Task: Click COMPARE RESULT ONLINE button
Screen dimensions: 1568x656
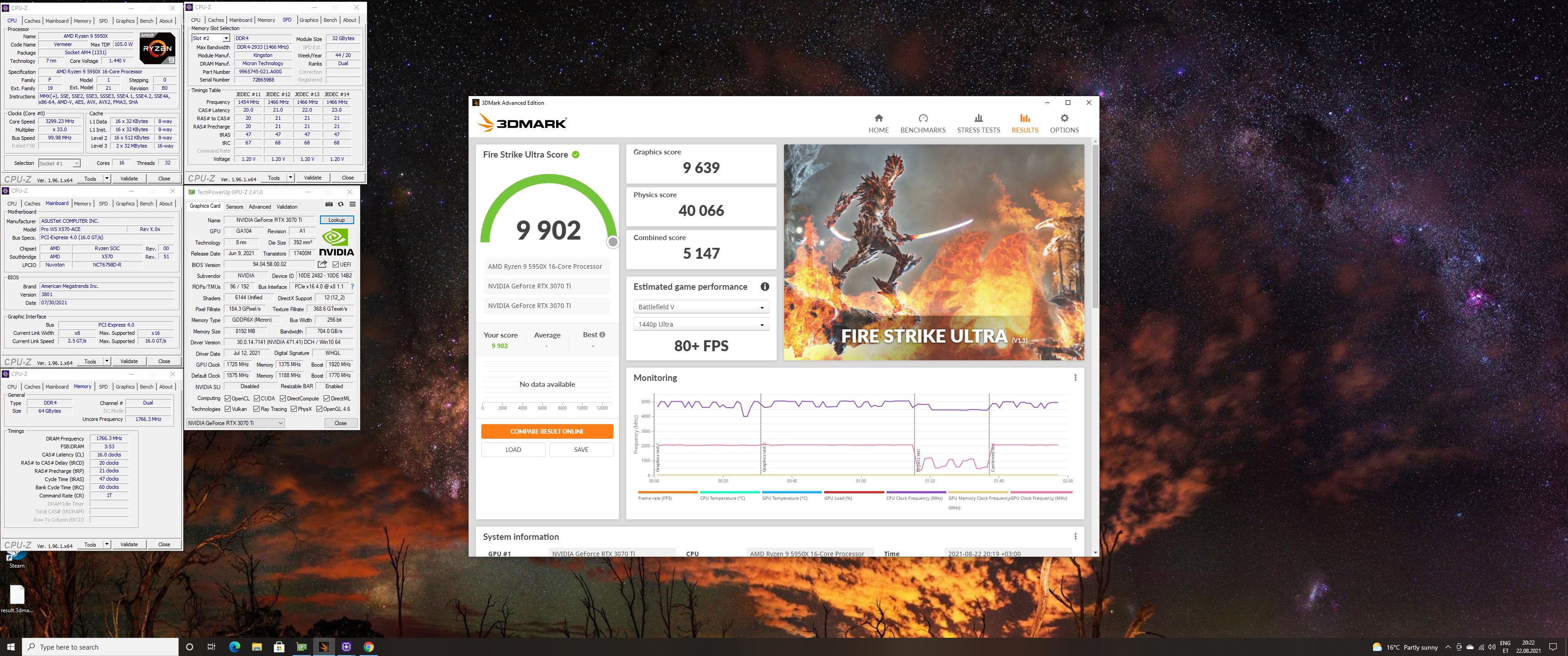Action: [547, 431]
